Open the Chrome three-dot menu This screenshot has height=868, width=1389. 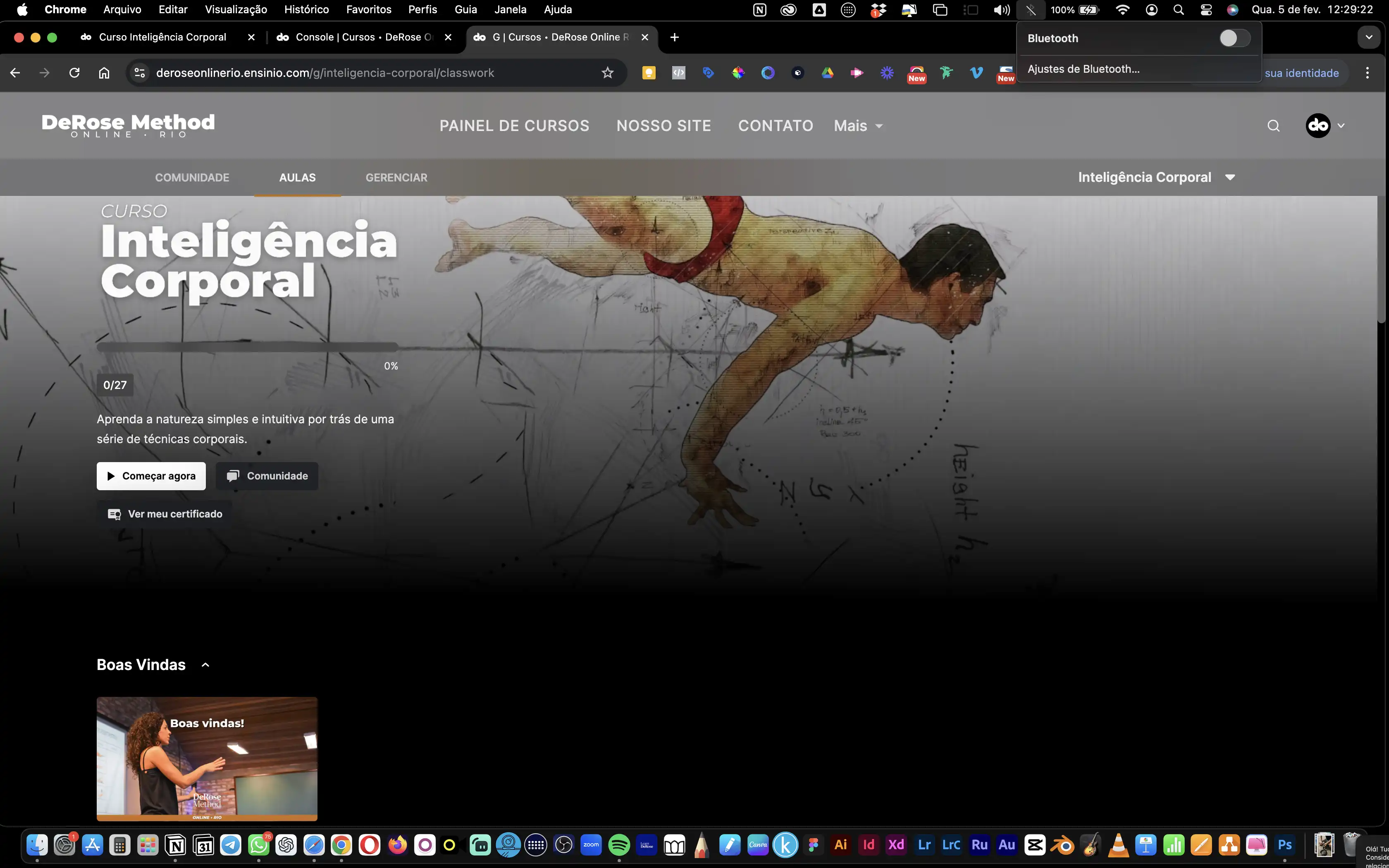[1367, 73]
